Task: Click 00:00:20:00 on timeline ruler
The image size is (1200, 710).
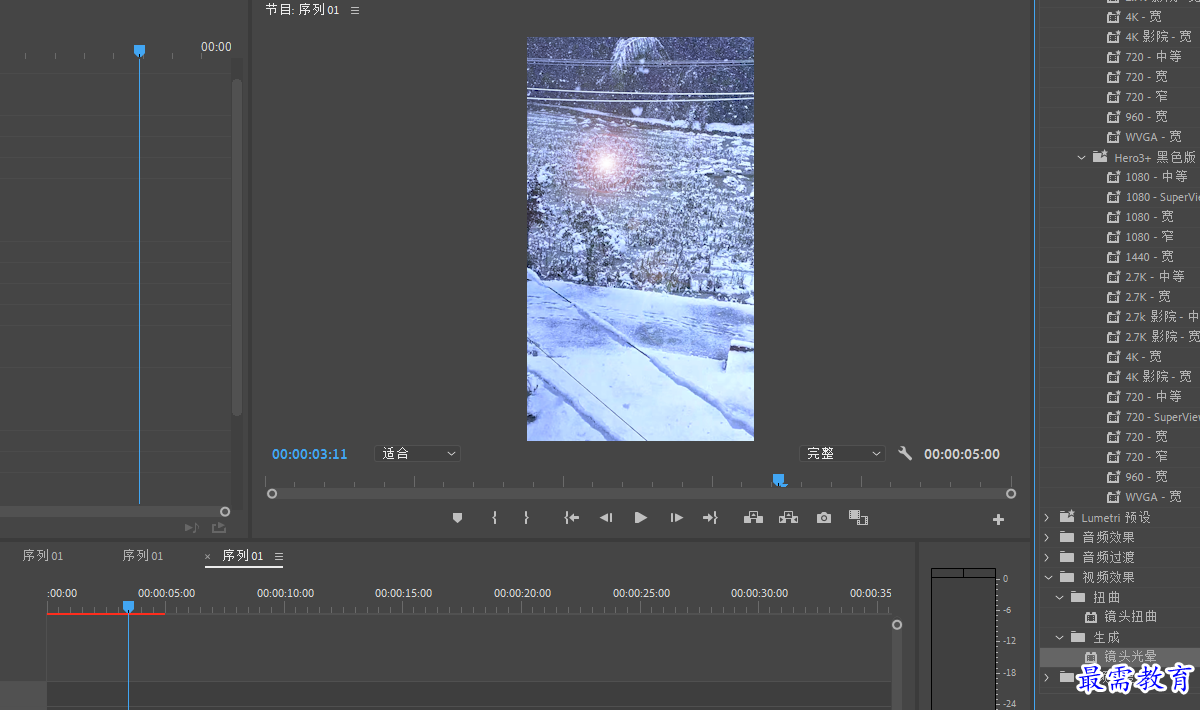Action: pyautogui.click(x=522, y=593)
